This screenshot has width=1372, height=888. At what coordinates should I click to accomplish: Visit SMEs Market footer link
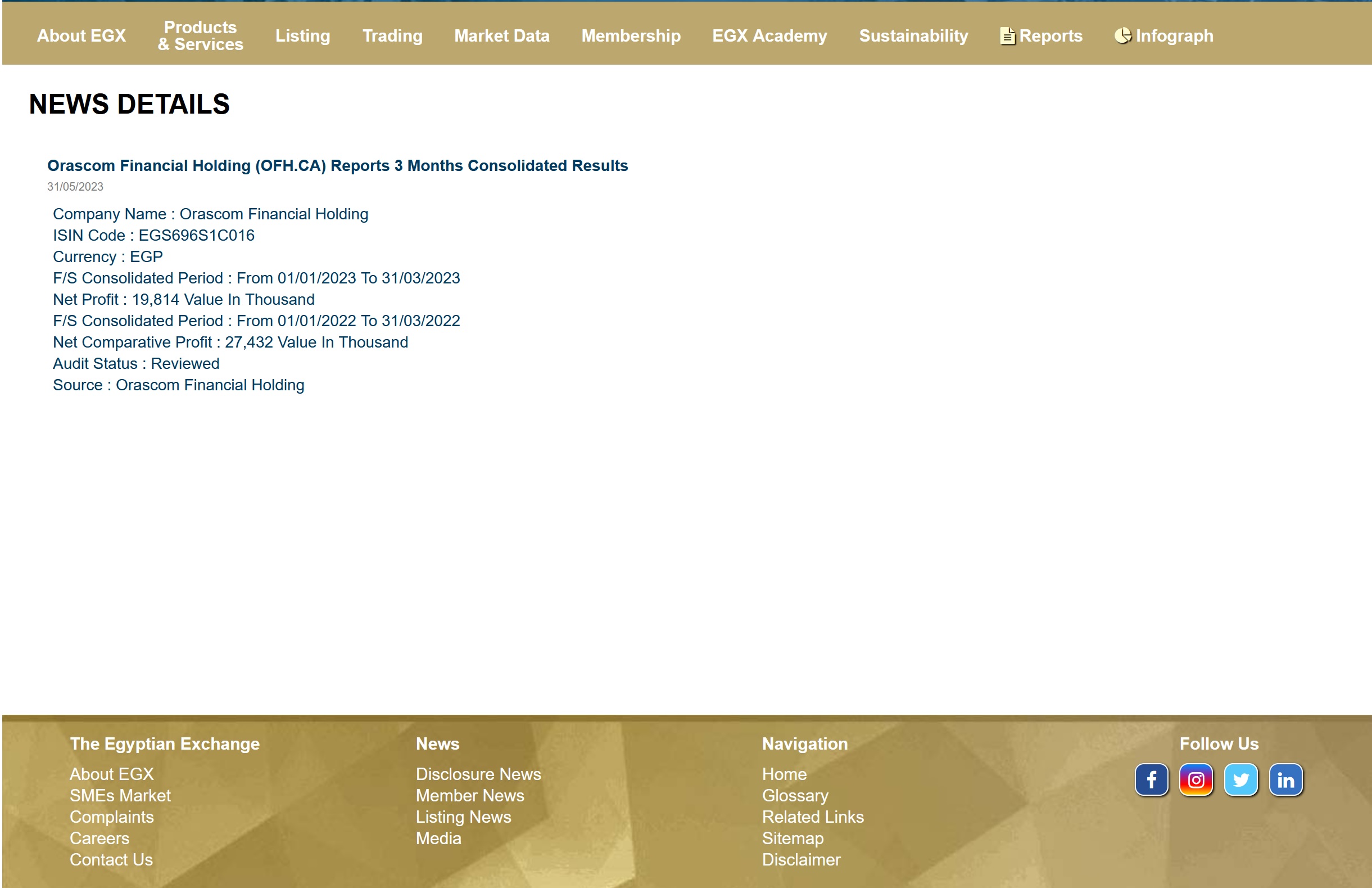tap(120, 795)
